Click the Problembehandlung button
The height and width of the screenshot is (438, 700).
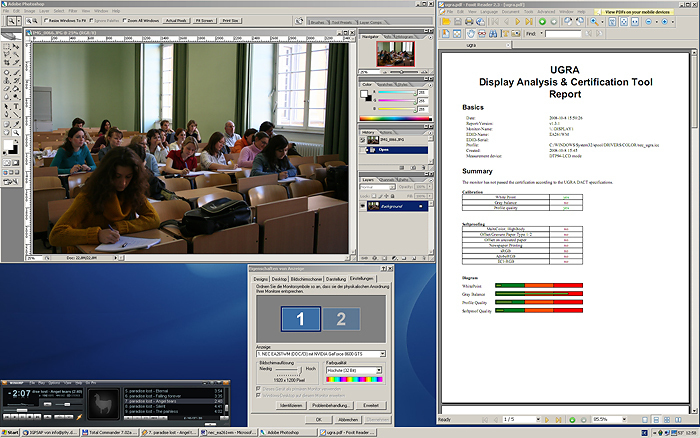[x=332, y=405]
